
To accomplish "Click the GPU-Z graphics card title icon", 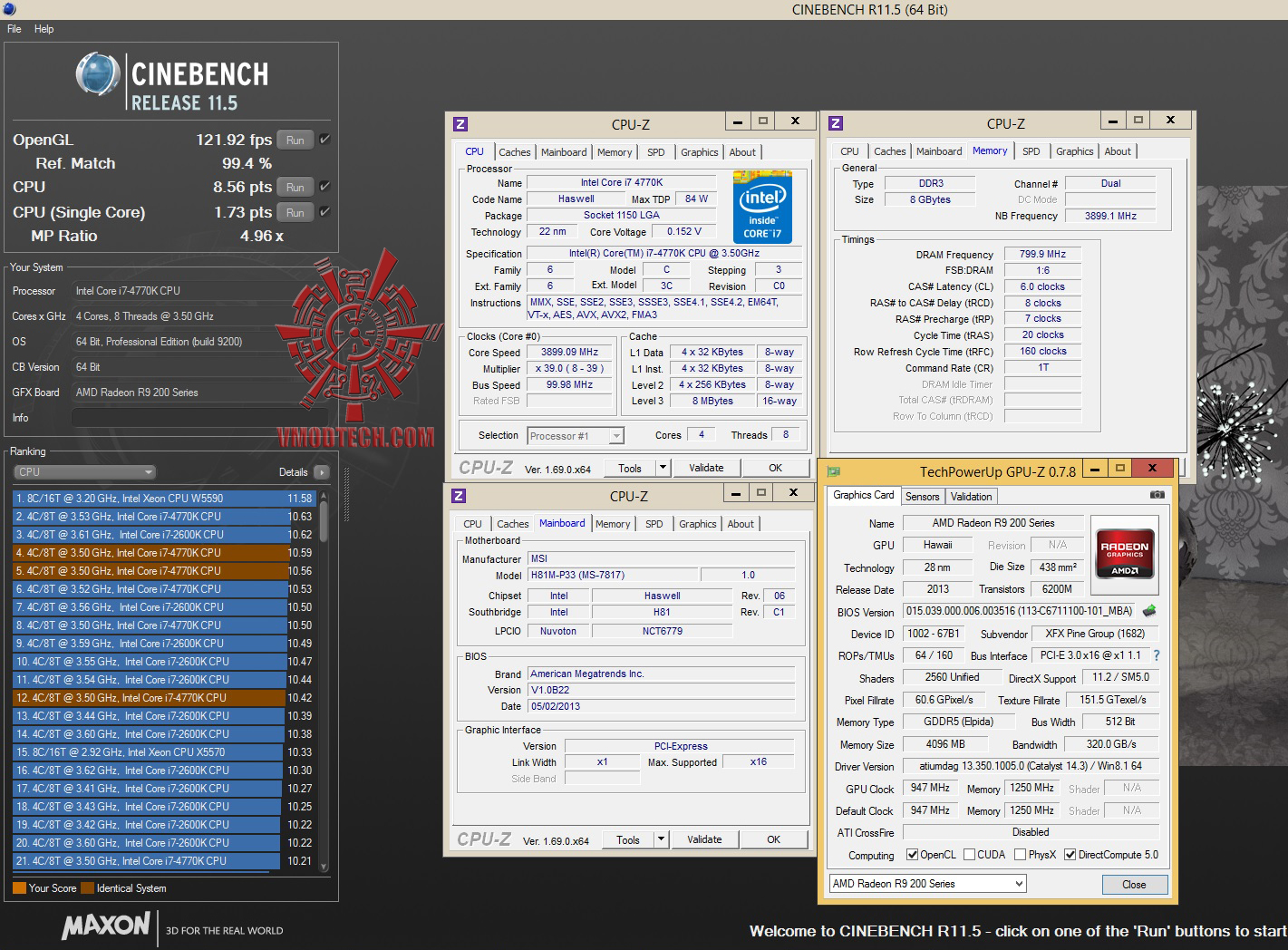I will 834,471.
